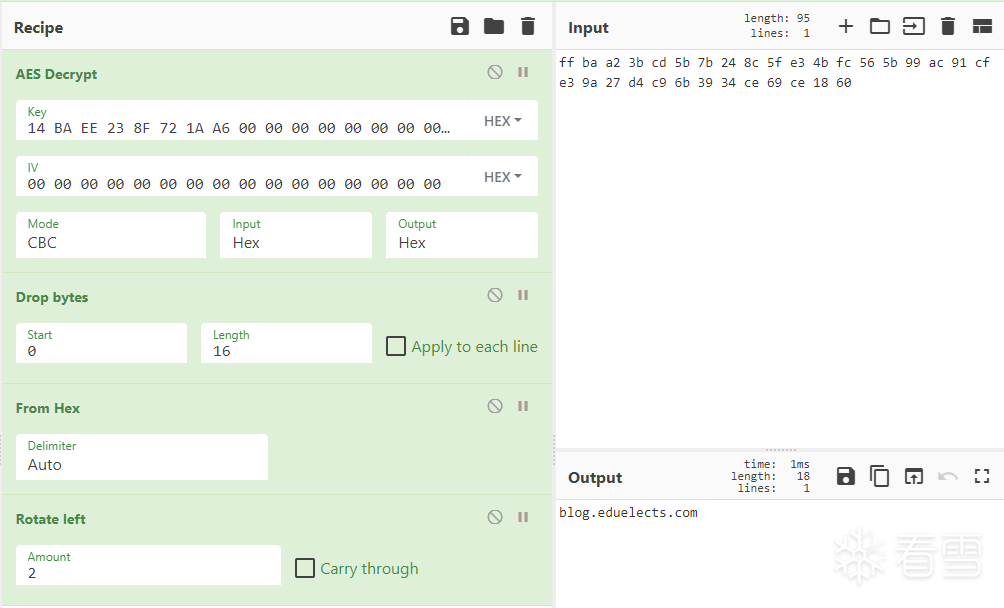The width and height of the screenshot is (1004, 608).
Task: Copy raw output to clipboard
Action: coord(880,477)
